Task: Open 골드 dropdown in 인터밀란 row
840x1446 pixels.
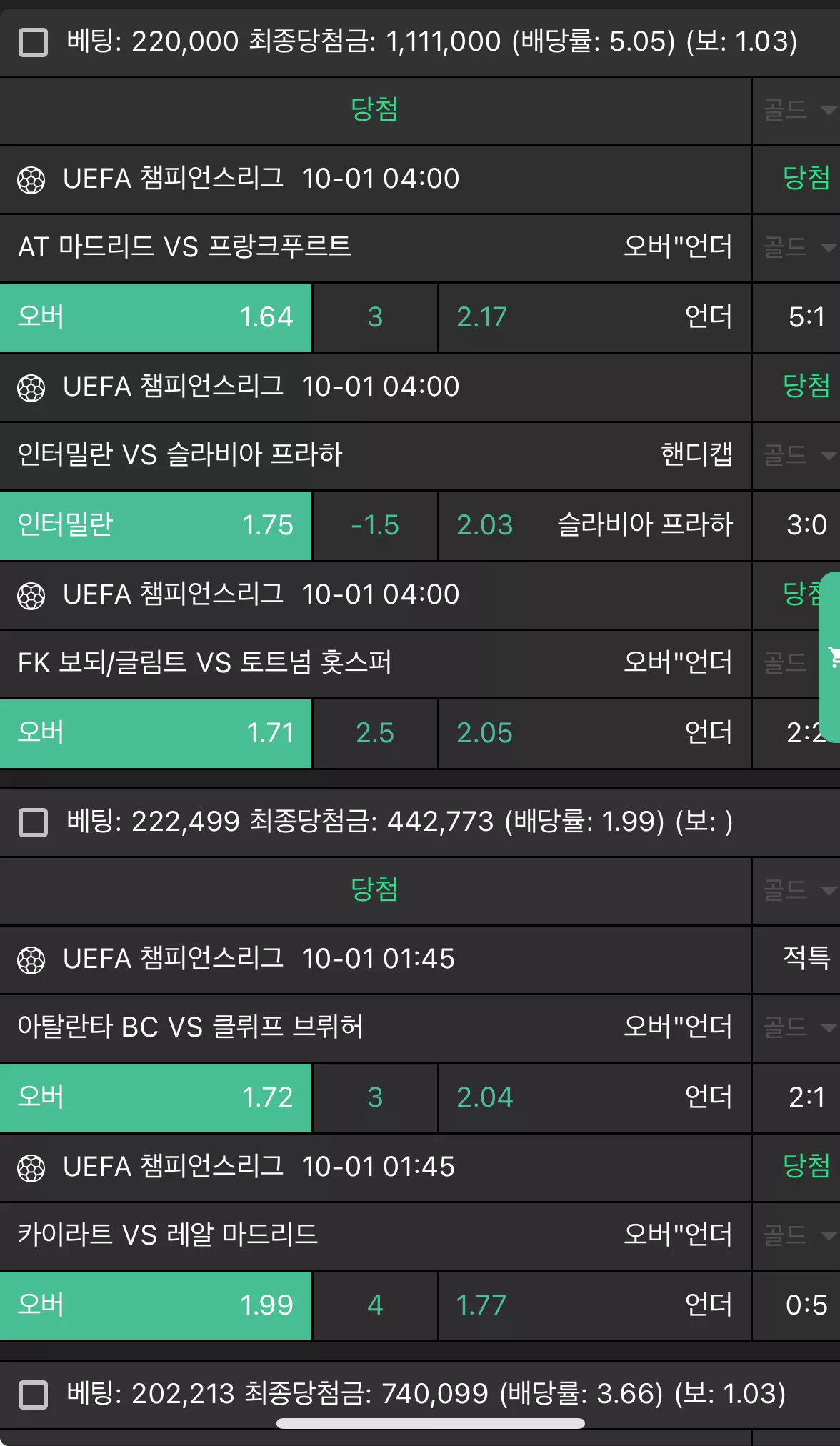Action: click(x=797, y=456)
